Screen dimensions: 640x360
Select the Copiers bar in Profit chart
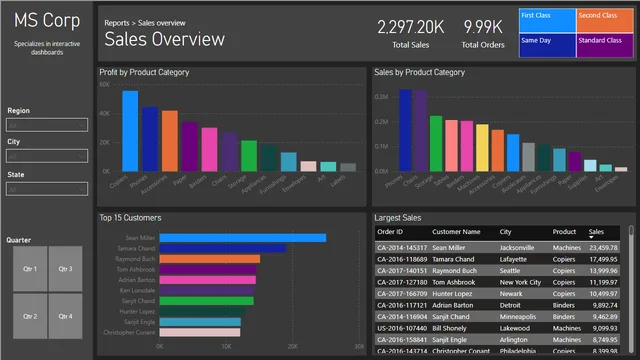coord(130,131)
